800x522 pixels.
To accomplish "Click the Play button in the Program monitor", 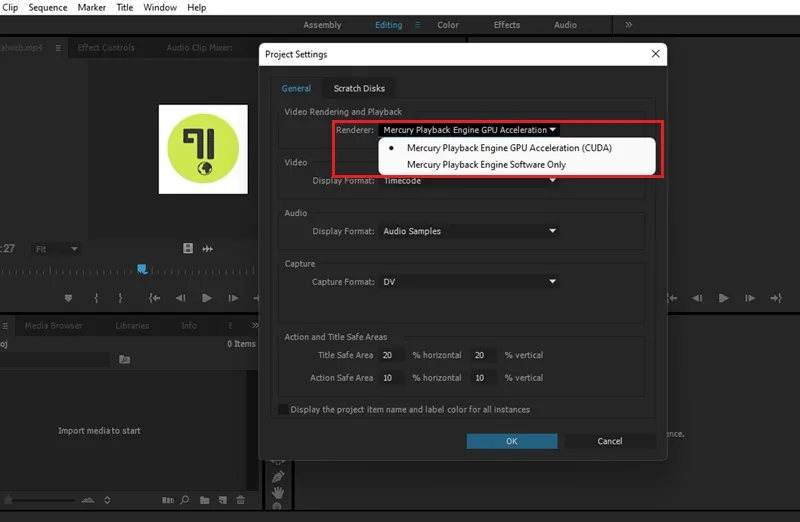I will [x=723, y=298].
